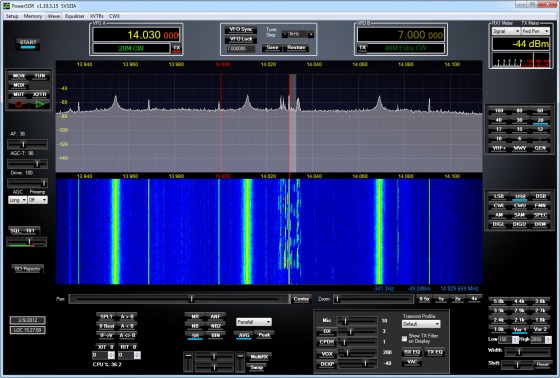Screen dimensions: 560x378
Task: Toggle the NR noise reduction button
Action: (195, 317)
